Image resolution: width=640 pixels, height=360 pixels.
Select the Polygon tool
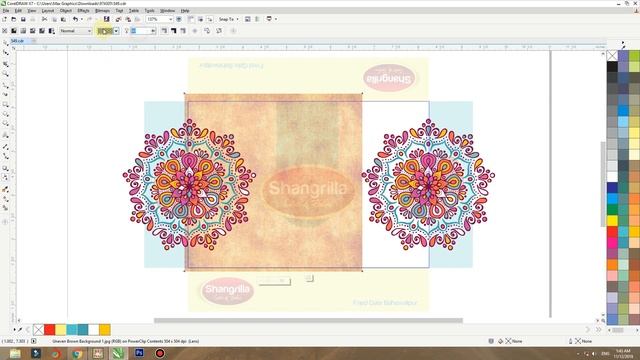(5, 124)
